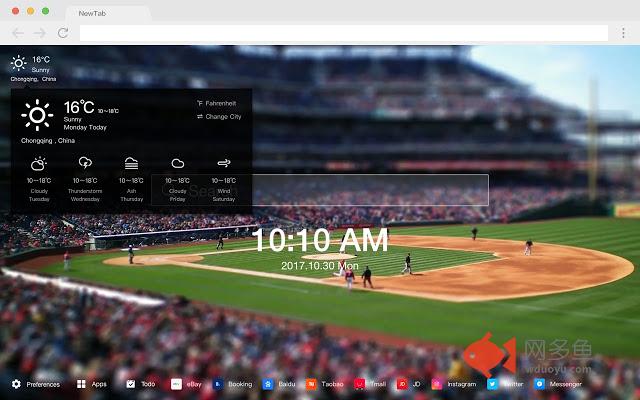The height and width of the screenshot is (400, 640).
Task: Launch the eBay shortcut icon
Action: (177, 384)
